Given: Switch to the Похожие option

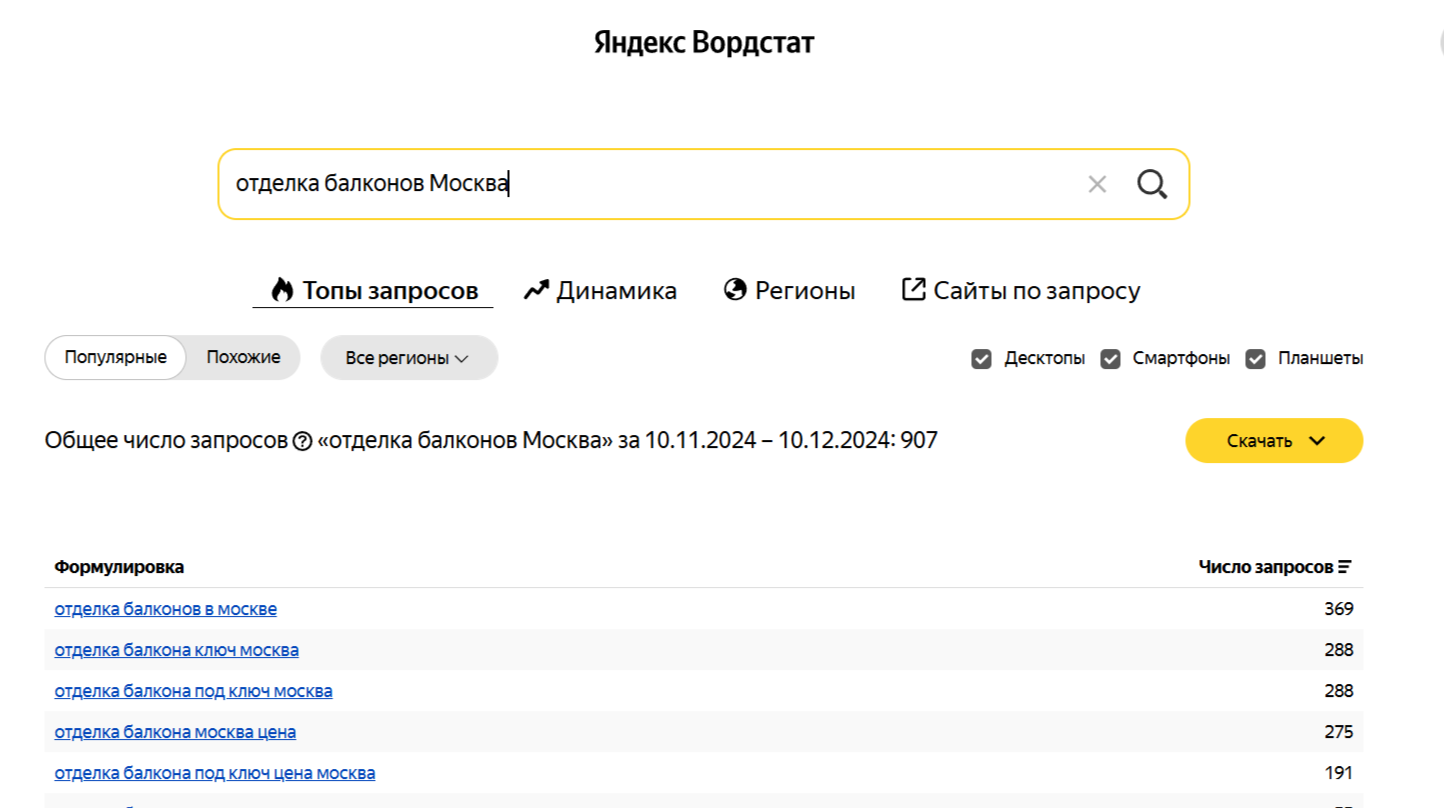Looking at the screenshot, I should 243,358.
